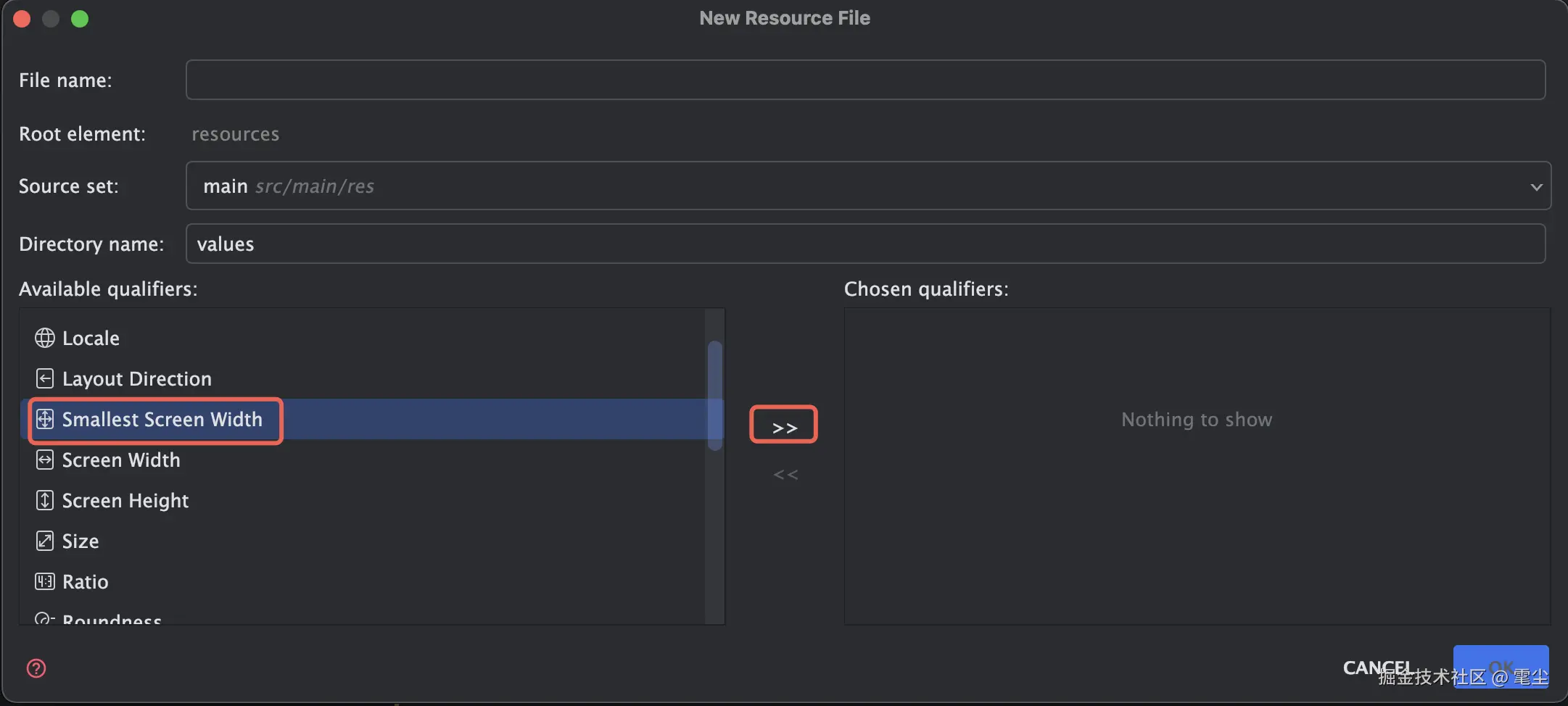Screen dimensions: 1568x706
Task: Click the Smallest Screen Width icon
Action: click(45, 419)
